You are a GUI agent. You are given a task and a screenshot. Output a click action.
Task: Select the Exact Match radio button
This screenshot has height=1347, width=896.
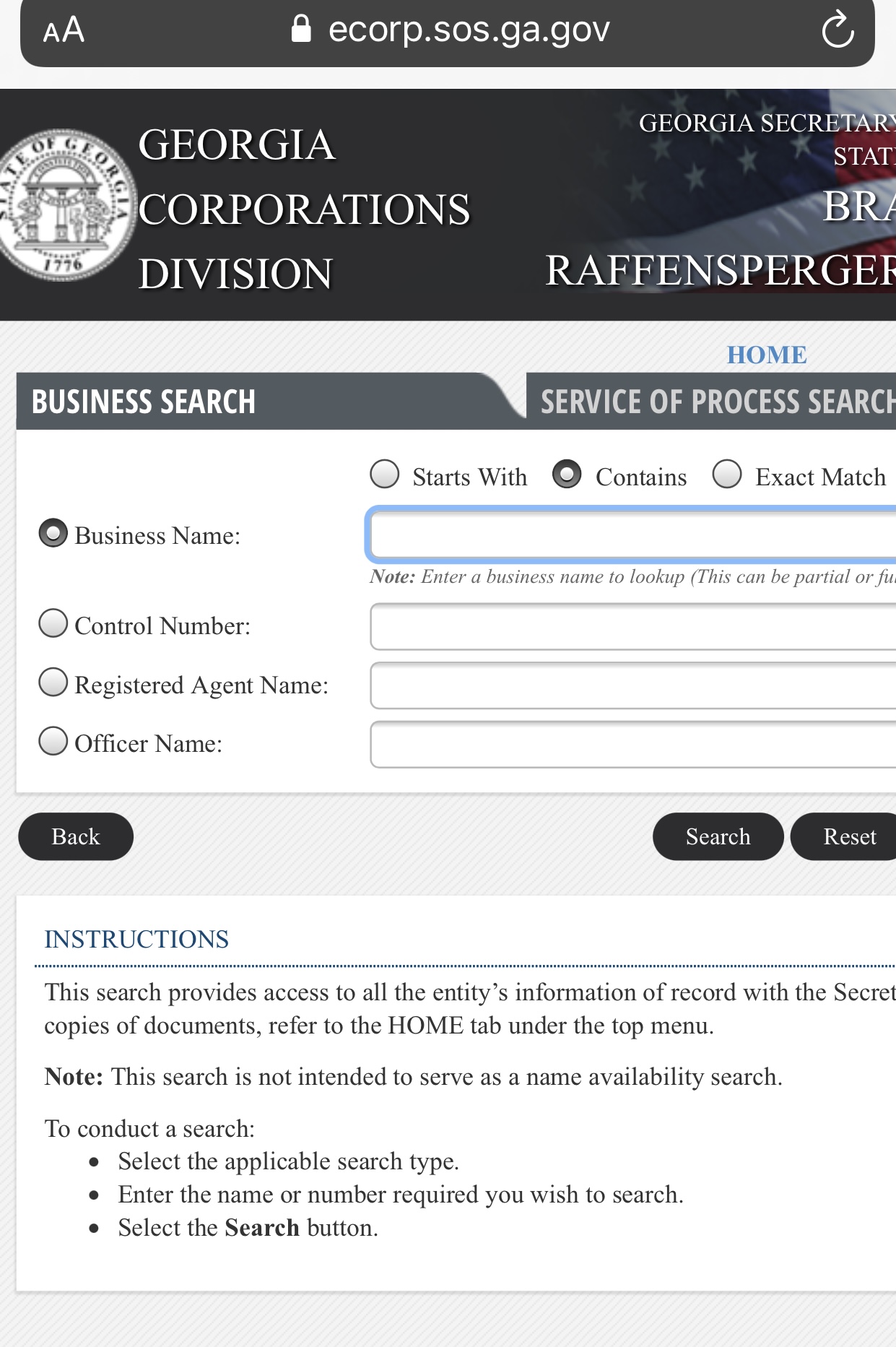pyautogui.click(x=727, y=475)
